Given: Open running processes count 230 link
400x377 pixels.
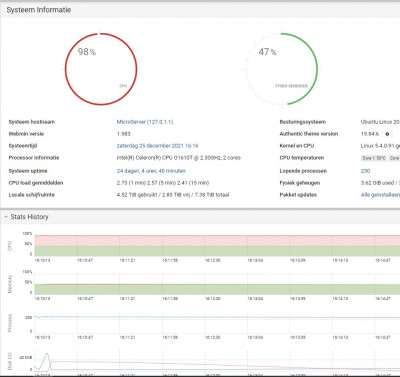Looking at the screenshot, I should pos(365,171).
